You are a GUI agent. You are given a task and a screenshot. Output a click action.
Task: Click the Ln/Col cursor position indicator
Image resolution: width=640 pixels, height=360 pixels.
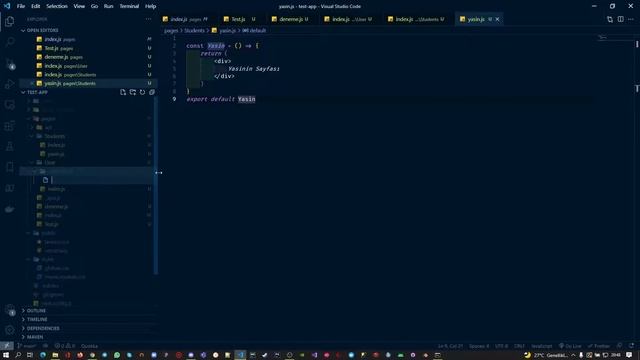click(450, 346)
